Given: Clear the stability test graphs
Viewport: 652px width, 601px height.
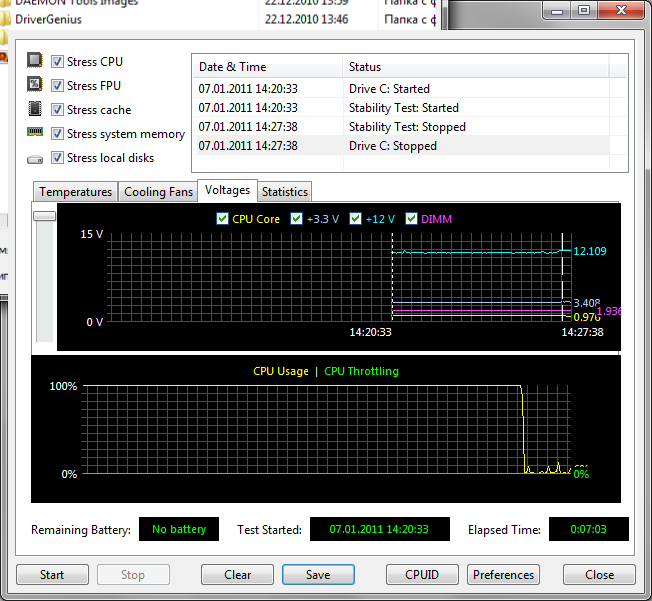Looking at the screenshot, I should (237, 574).
